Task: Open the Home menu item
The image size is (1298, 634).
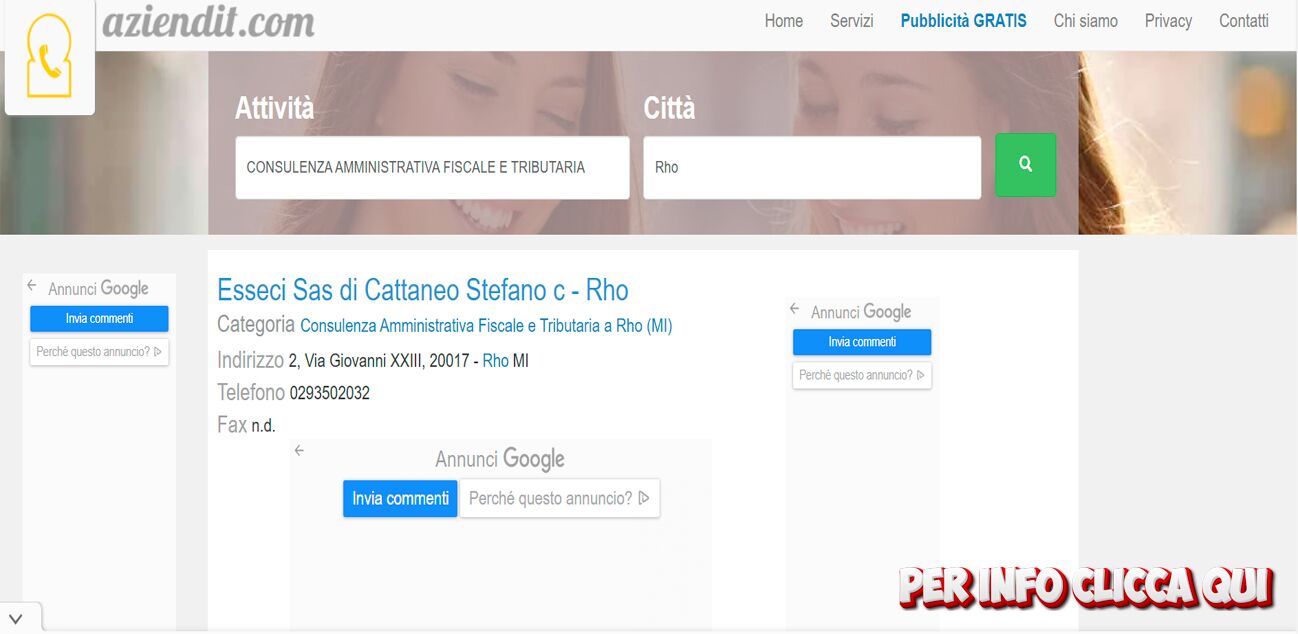Action: coord(783,21)
